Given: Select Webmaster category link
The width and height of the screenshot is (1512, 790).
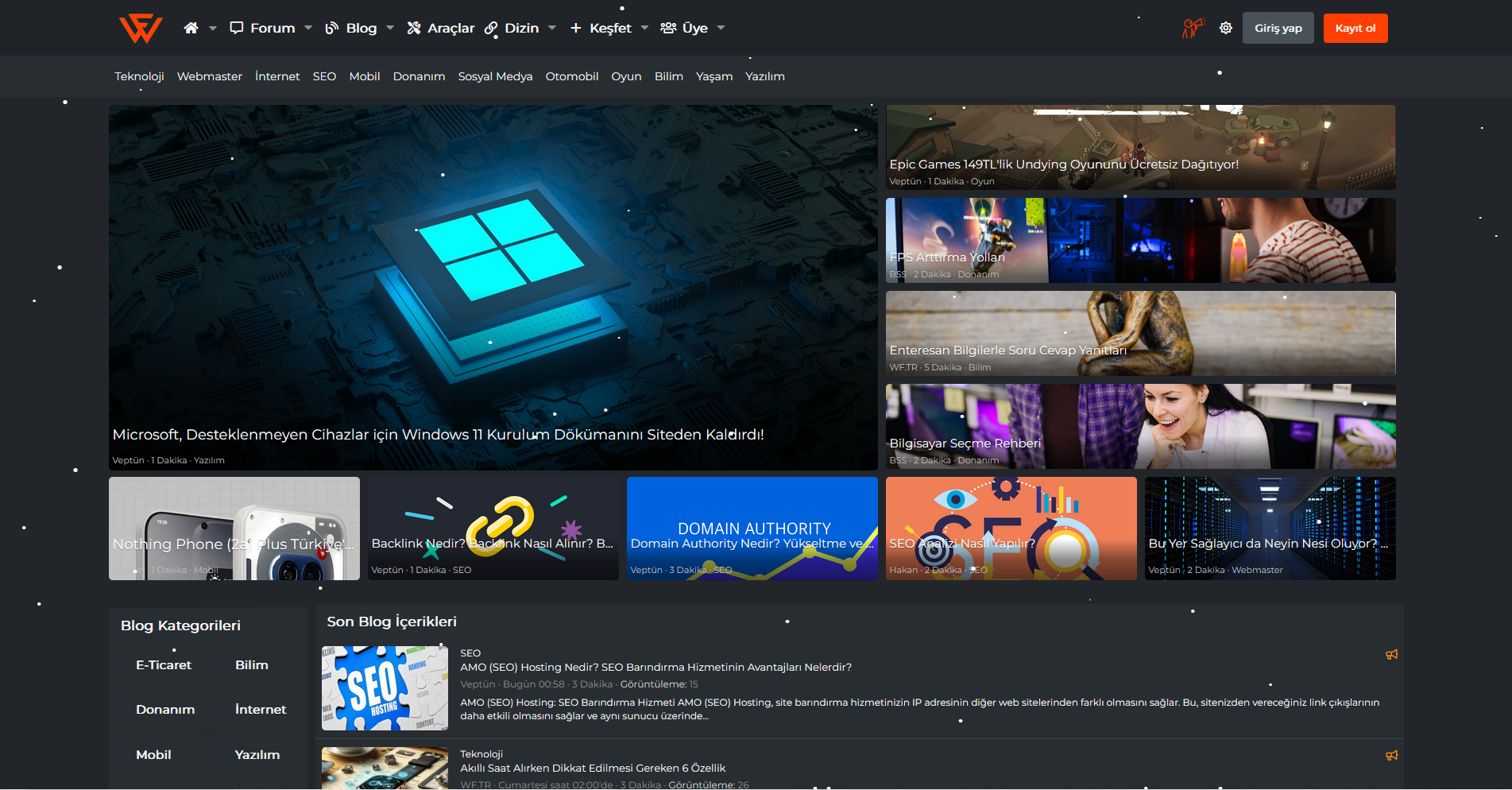Looking at the screenshot, I should tap(210, 76).
